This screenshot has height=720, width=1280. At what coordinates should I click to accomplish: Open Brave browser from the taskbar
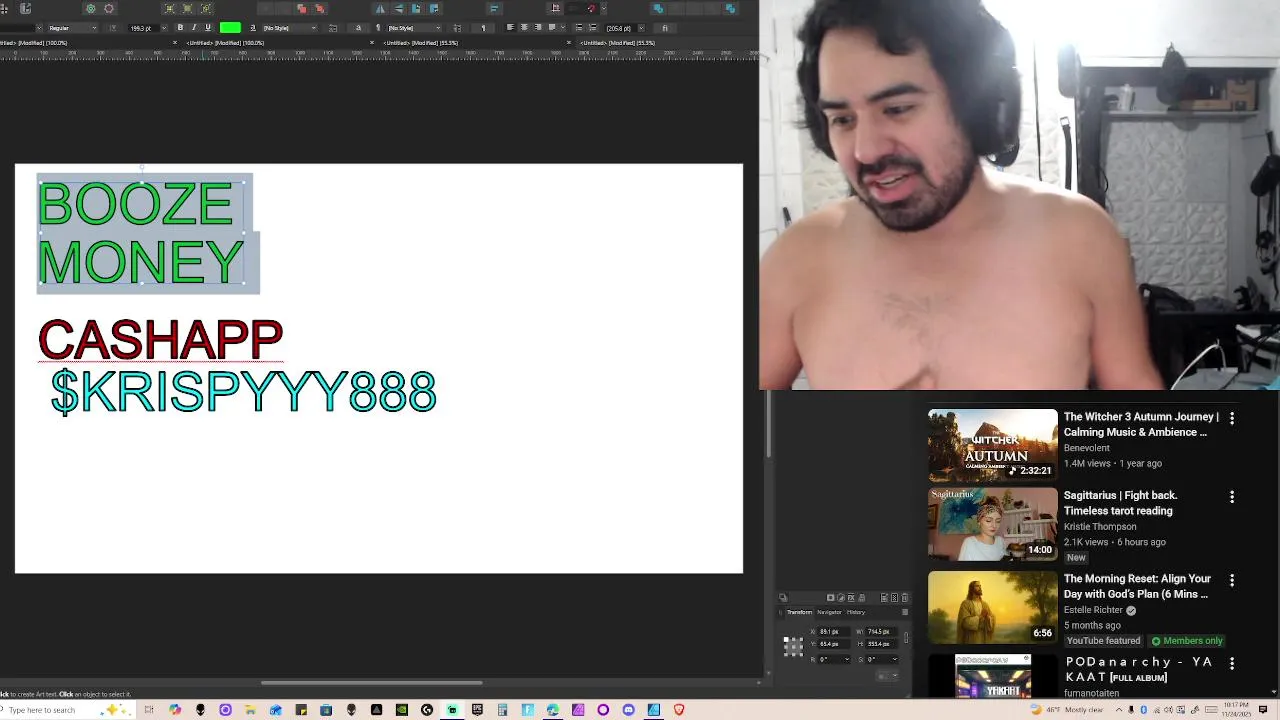click(x=679, y=710)
